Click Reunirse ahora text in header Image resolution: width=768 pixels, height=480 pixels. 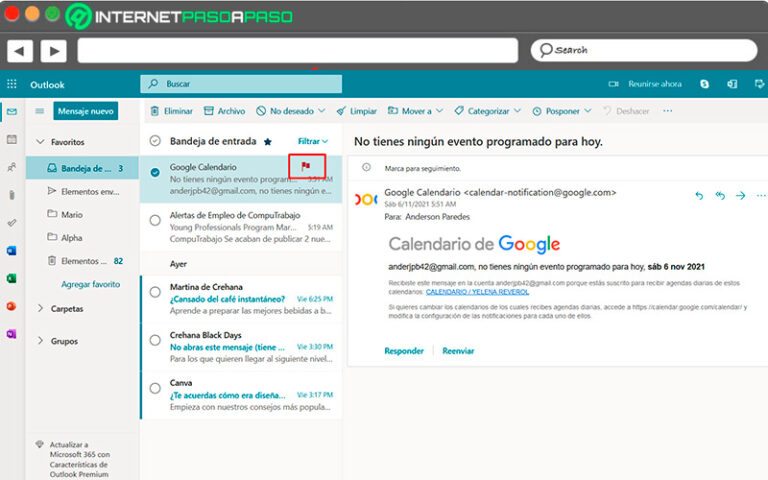coord(655,84)
